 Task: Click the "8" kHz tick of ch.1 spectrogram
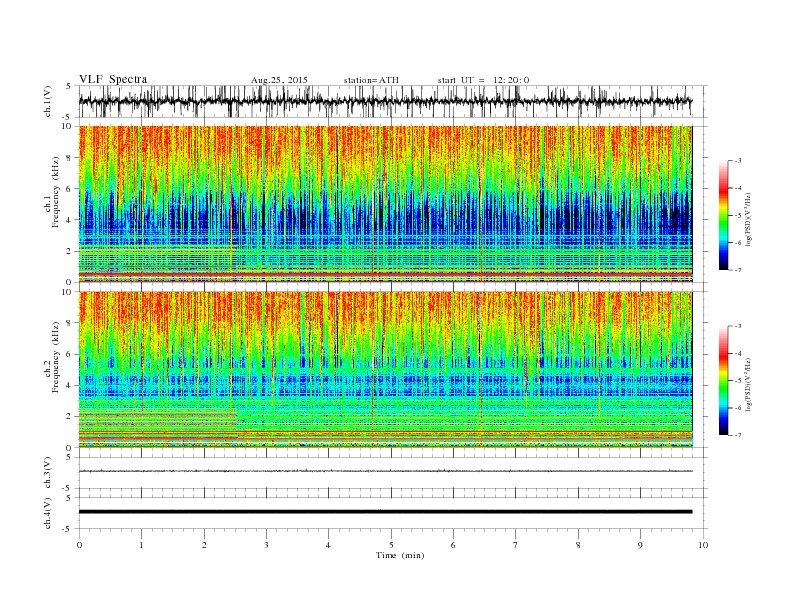pos(69,158)
